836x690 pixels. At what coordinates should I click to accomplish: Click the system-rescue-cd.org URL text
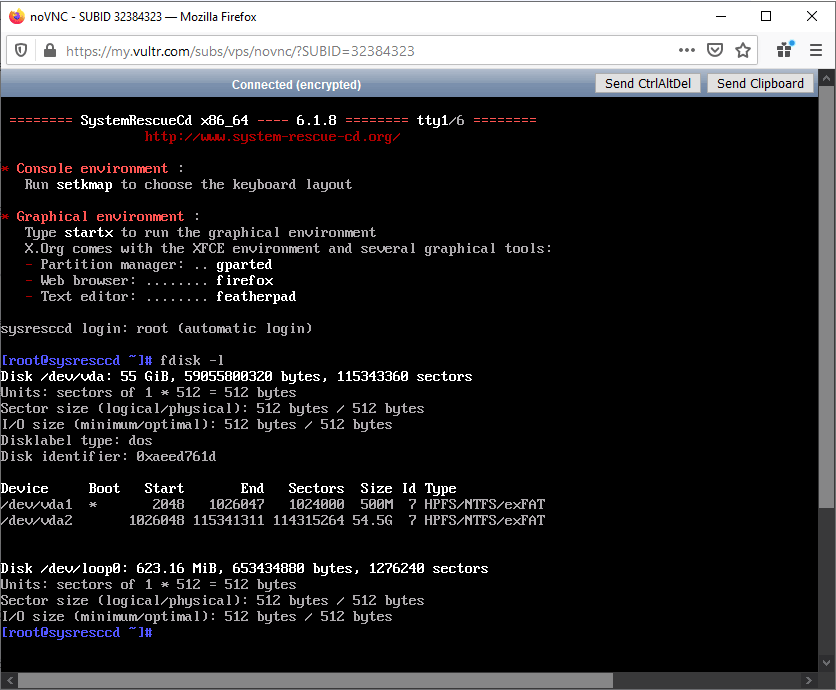[272, 137]
